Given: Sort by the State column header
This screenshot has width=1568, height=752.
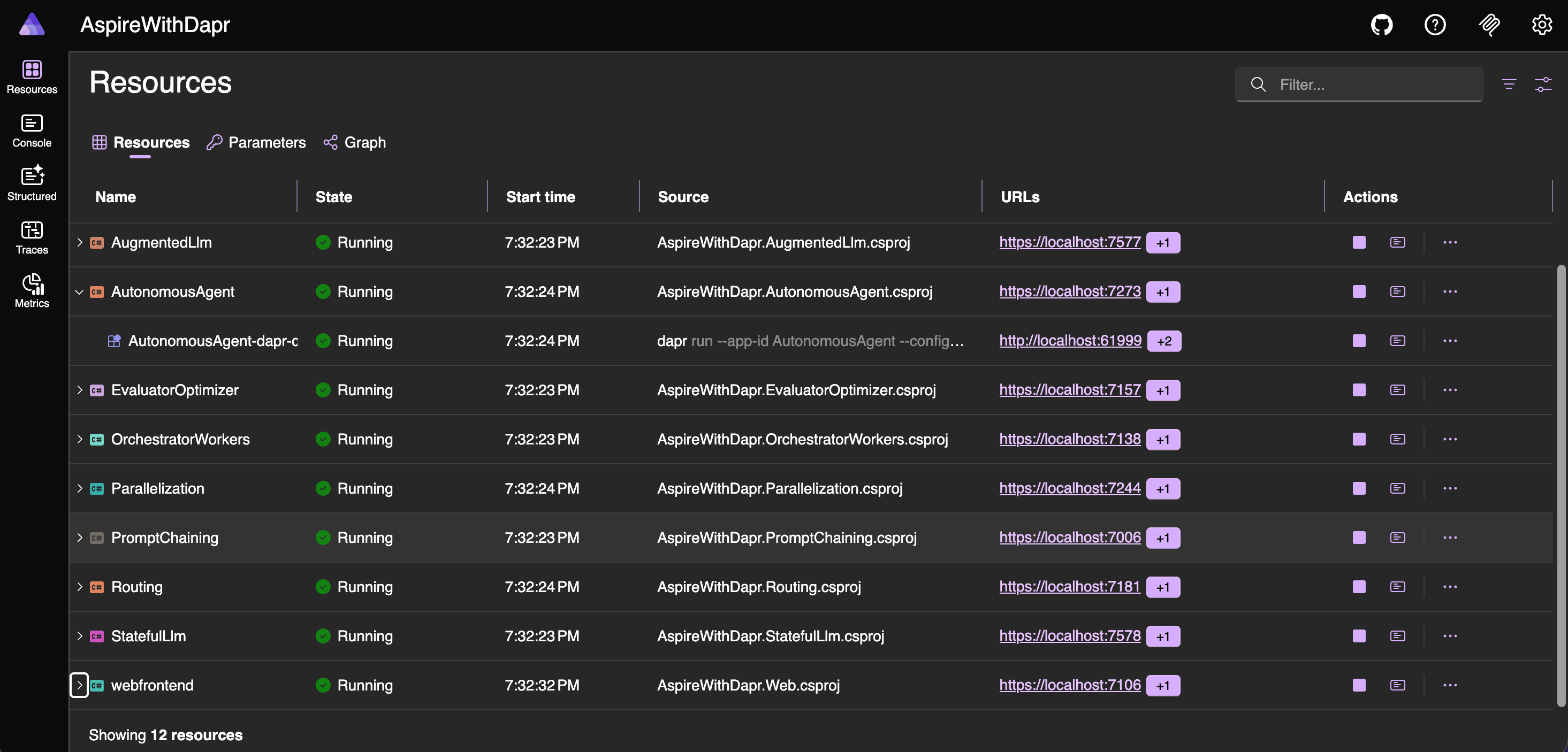Looking at the screenshot, I should click(x=333, y=196).
